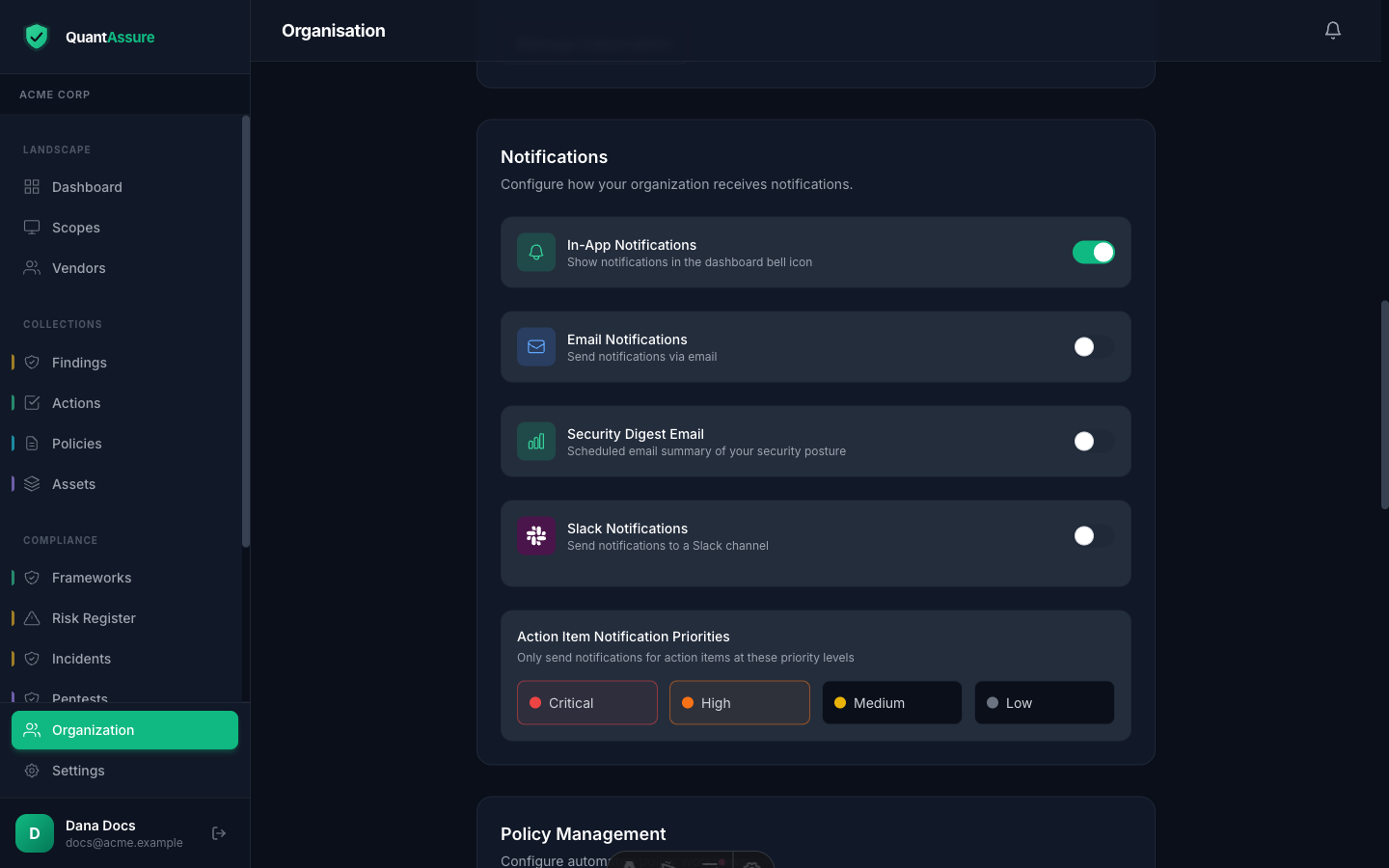Screen dimensions: 1389x868
Task: Click the logout icon beside Dana Docs
Action: pos(219,833)
